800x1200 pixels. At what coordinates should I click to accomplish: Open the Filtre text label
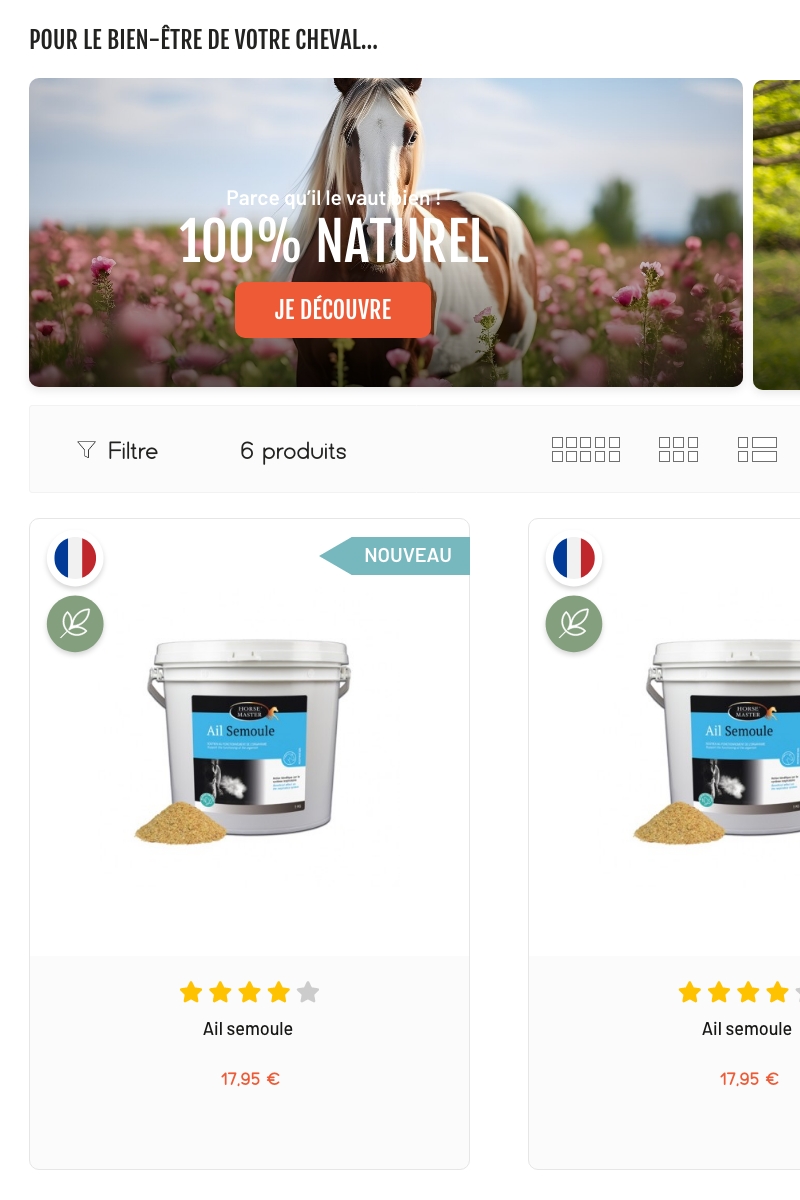point(133,451)
